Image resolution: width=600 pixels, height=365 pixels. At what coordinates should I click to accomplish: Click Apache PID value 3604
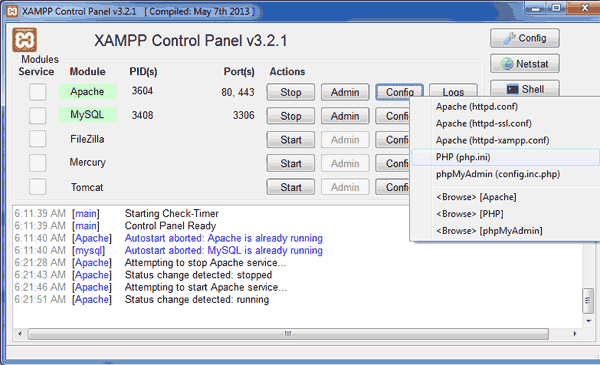[x=142, y=91]
